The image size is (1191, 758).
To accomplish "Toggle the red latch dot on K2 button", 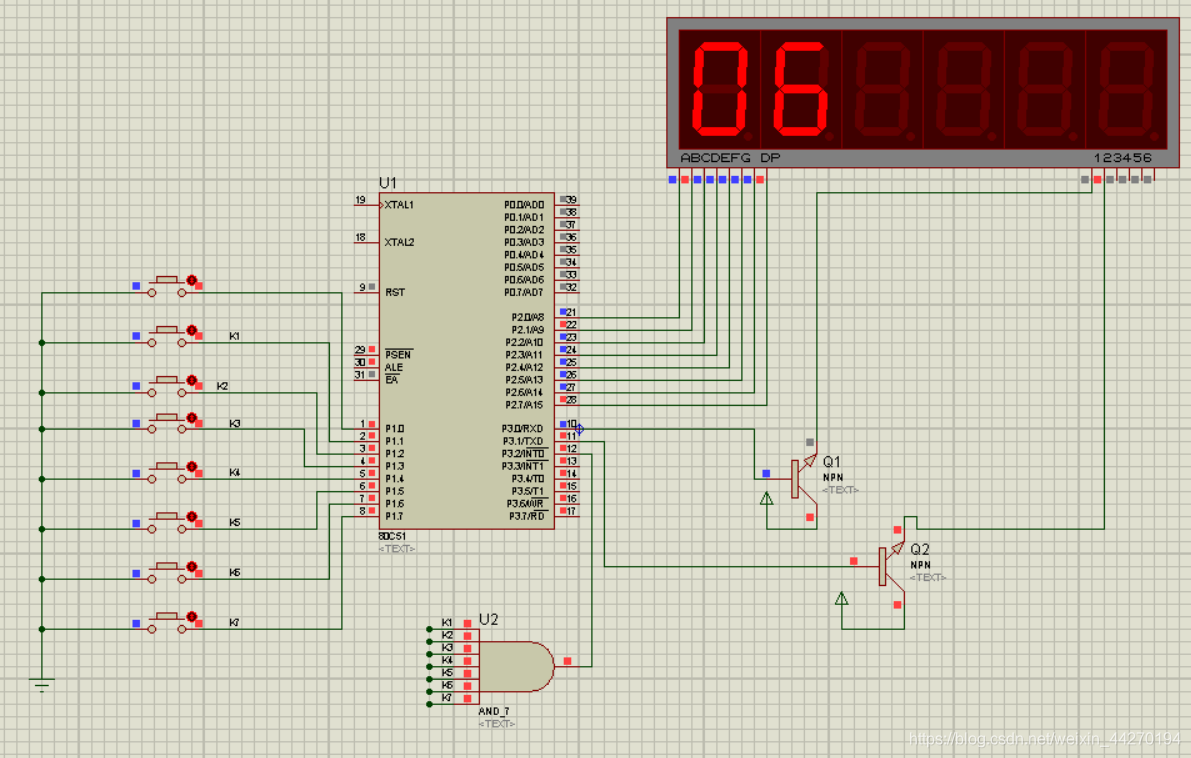I will pyautogui.click(x=191, y=380).
